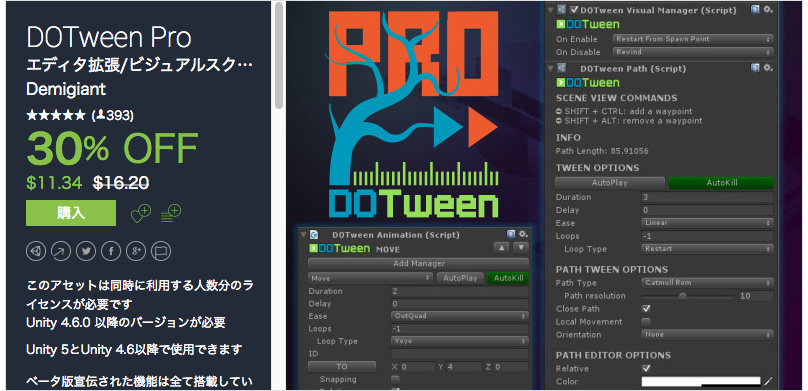This screenshot has width=808, height=391.
Task: Move DOTween Animation down with down arrow
Action: click(x=521, y=248)
